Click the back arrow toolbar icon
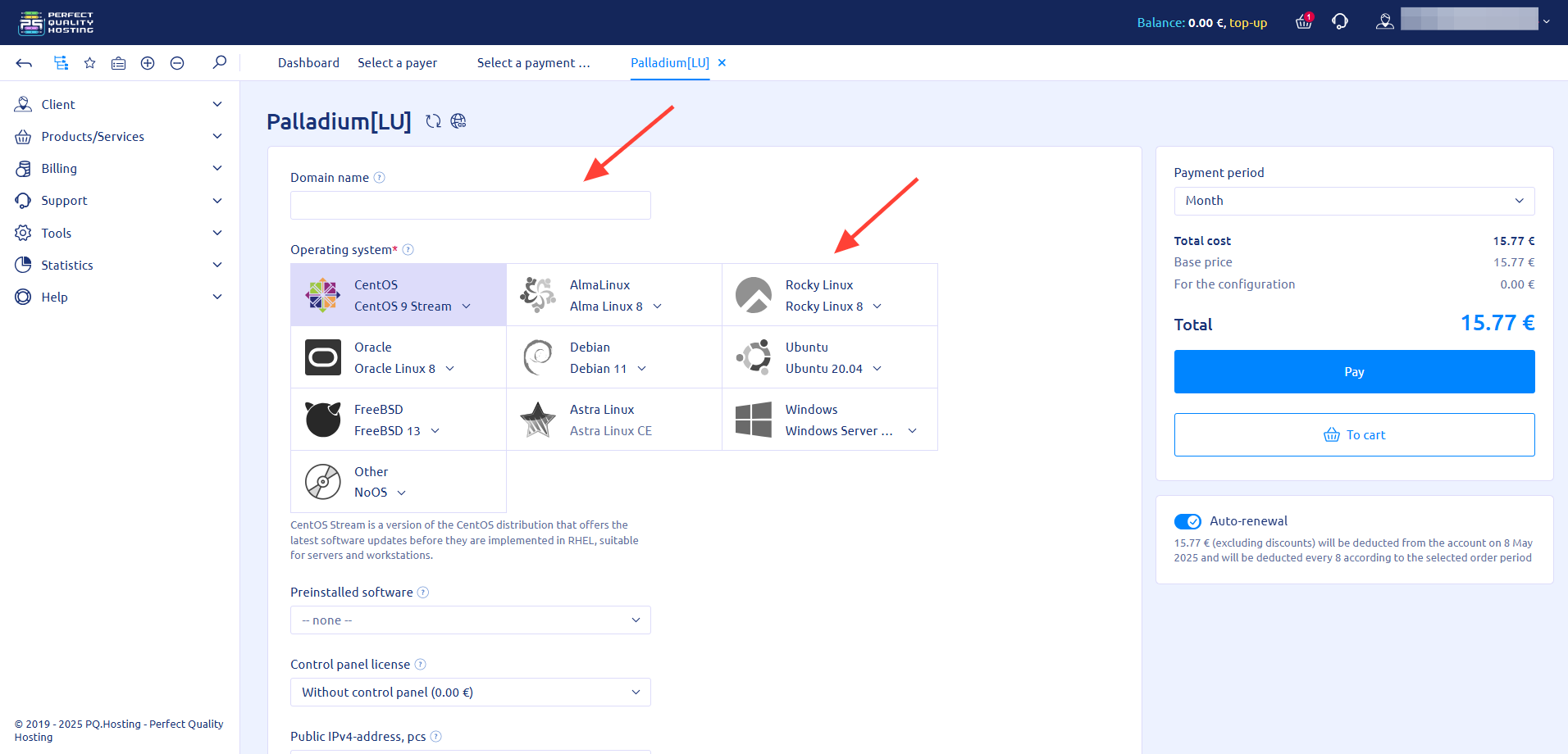This screenshot has height=754, width=1568. coord(24,63)
